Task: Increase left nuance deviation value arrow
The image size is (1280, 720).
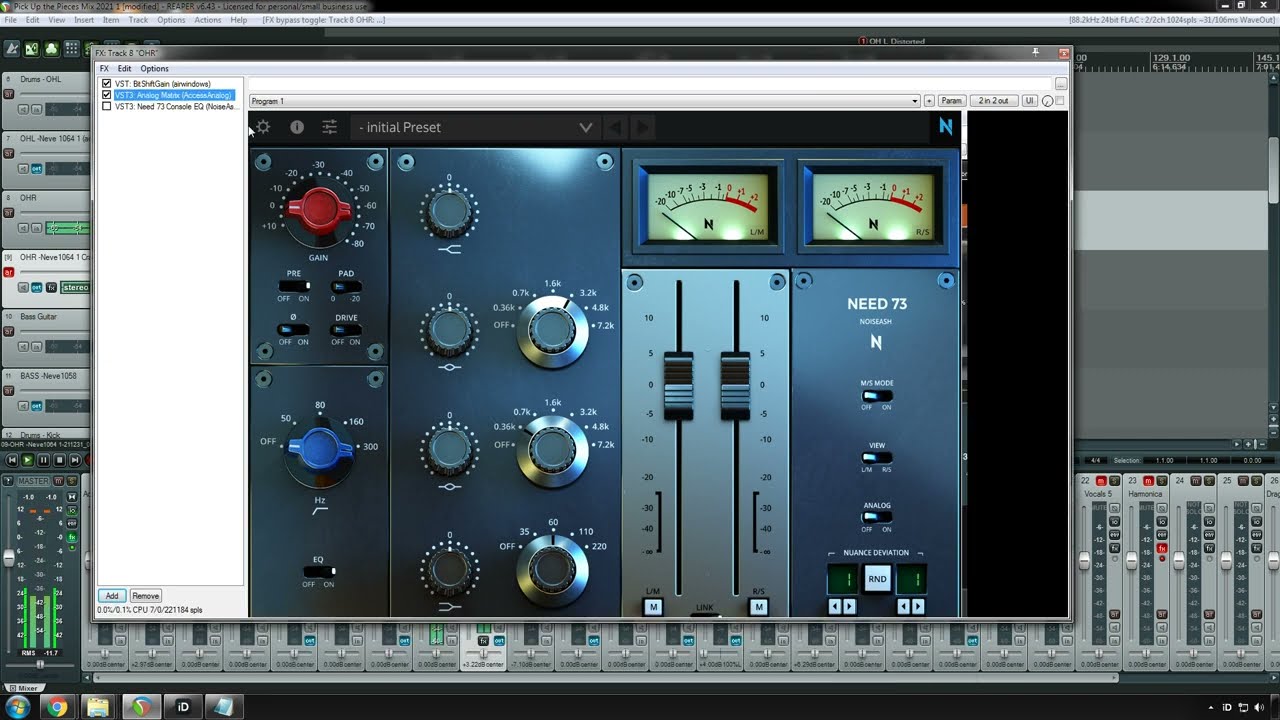Action: point(850,606)
